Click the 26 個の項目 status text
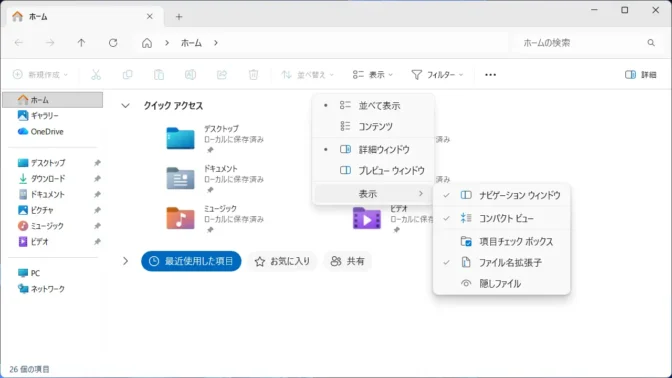Viewport: 672px width, 378px height. click(x=30, y=369)
